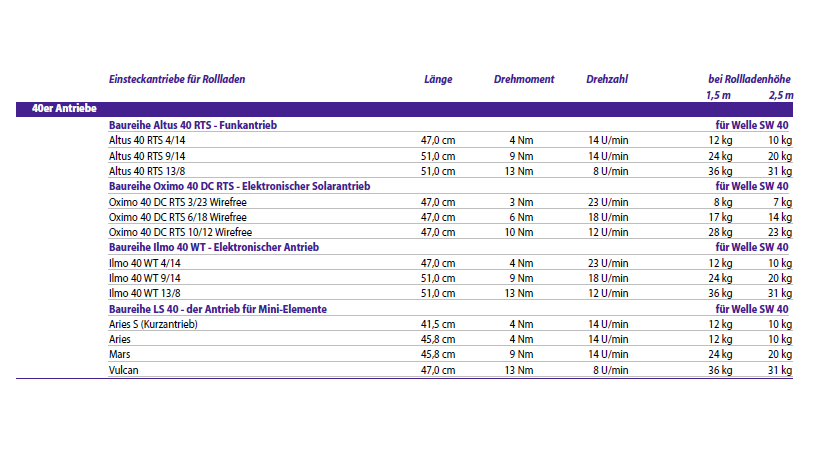Screen dimensions: 826x450
Task: Click 'für Welle SW 40' in Ilmo heading row
Action: coord(752,248)
